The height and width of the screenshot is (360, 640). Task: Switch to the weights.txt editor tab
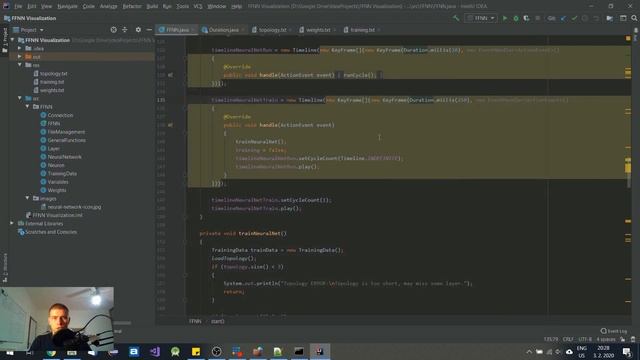pos(318,30)
